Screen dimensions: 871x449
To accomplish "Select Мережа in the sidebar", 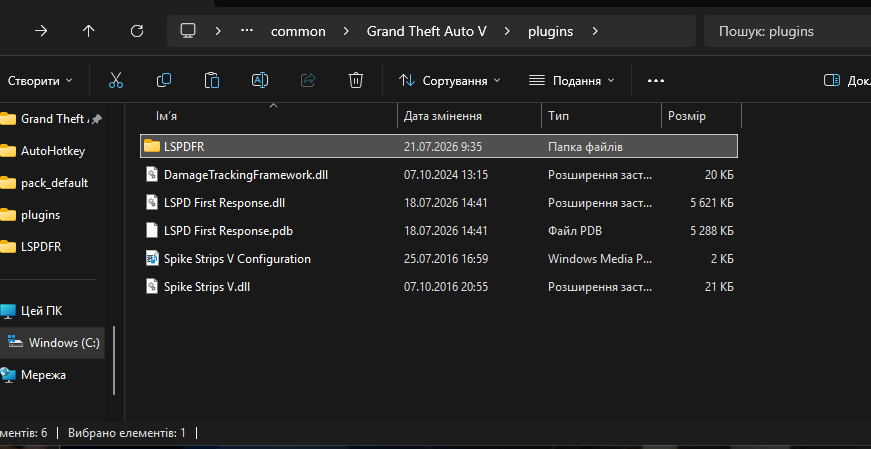I will 51,375.
